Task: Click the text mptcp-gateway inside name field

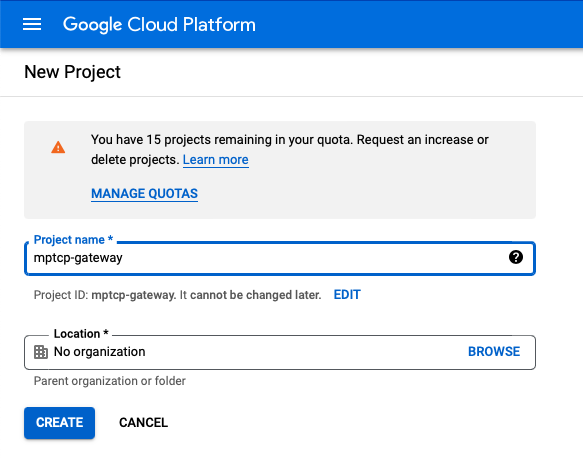Action: point(78,258)
